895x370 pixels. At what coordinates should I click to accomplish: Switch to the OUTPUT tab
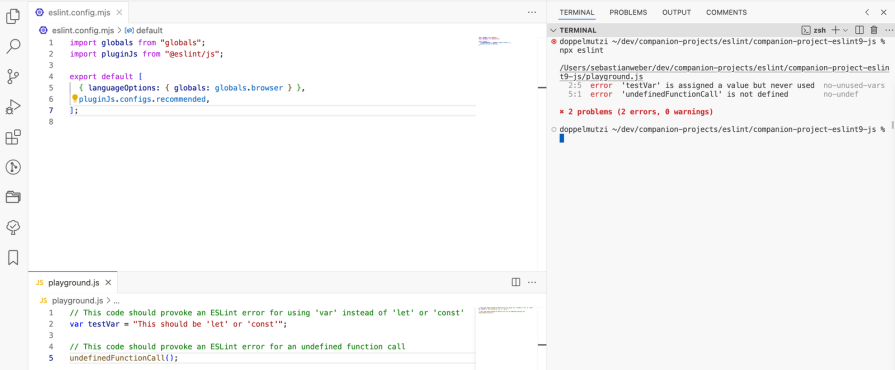(676, 12)
